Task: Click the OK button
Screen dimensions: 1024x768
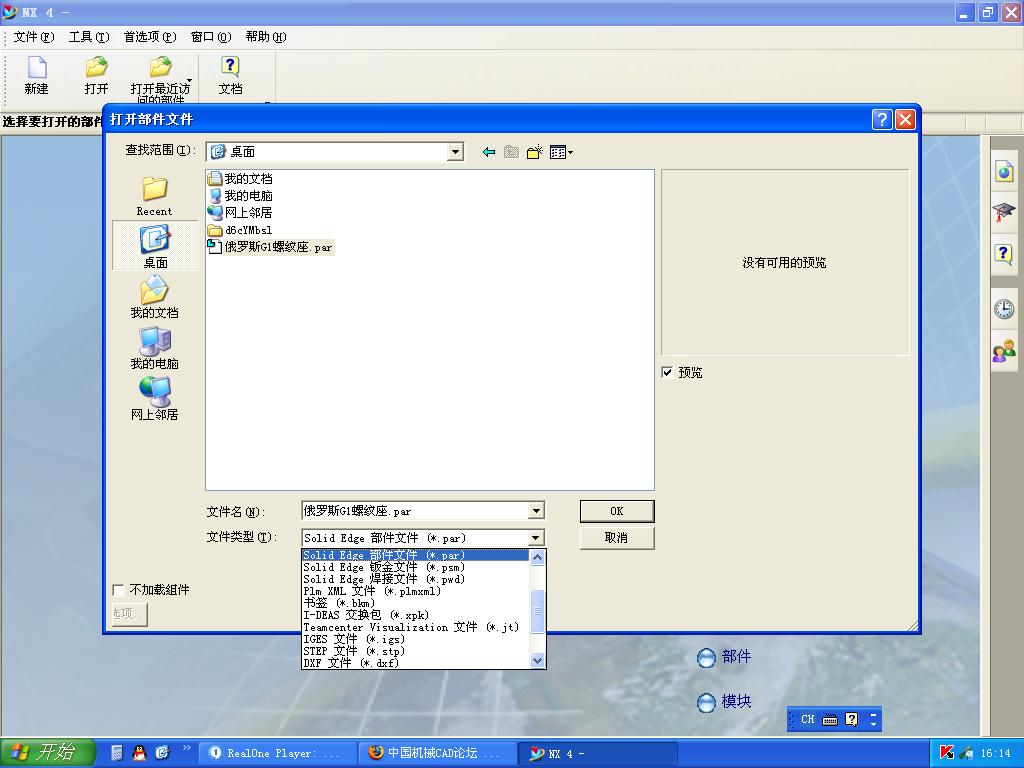Action: 616,511
